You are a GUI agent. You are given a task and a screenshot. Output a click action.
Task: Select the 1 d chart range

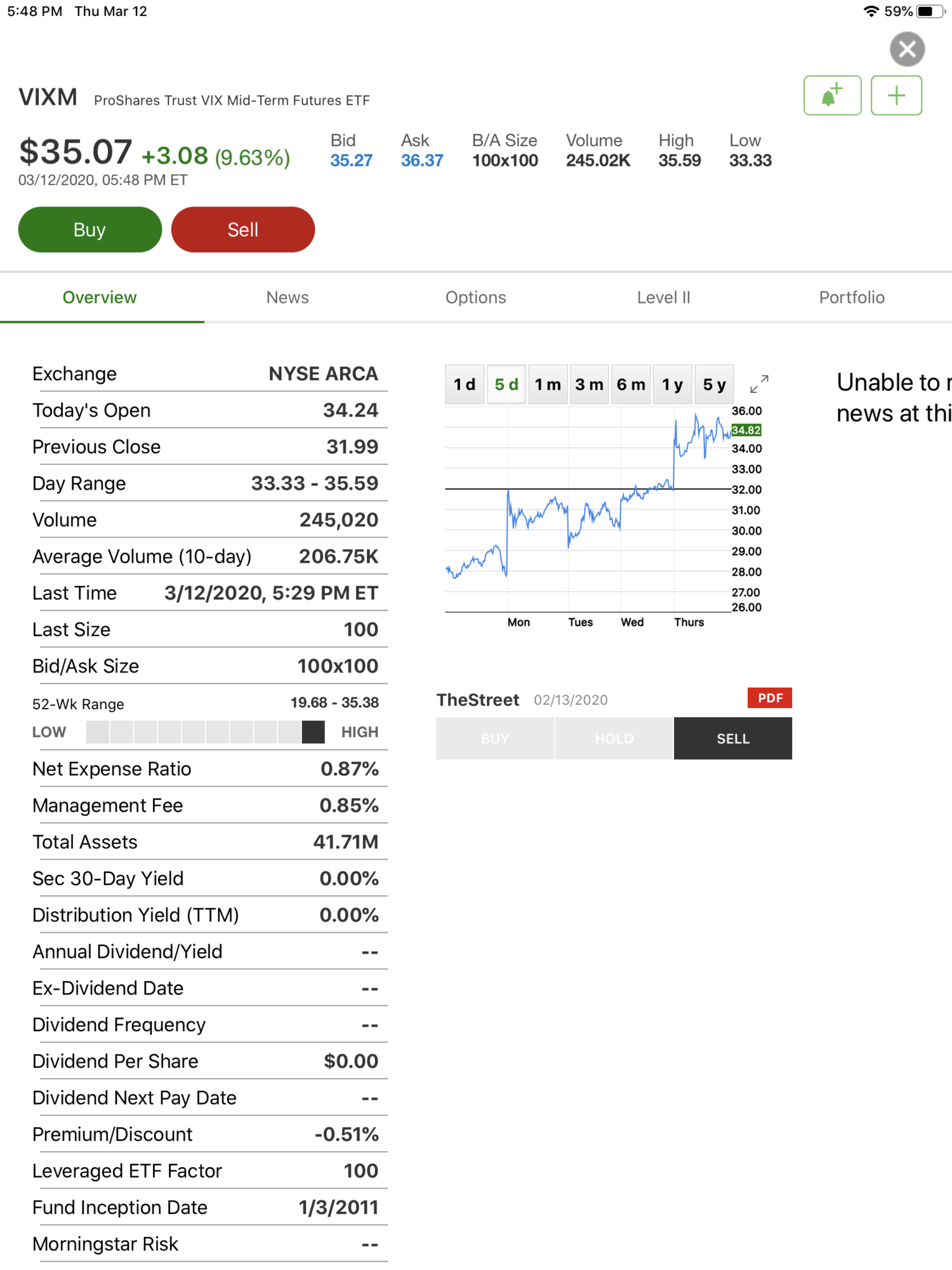[465, 384]
